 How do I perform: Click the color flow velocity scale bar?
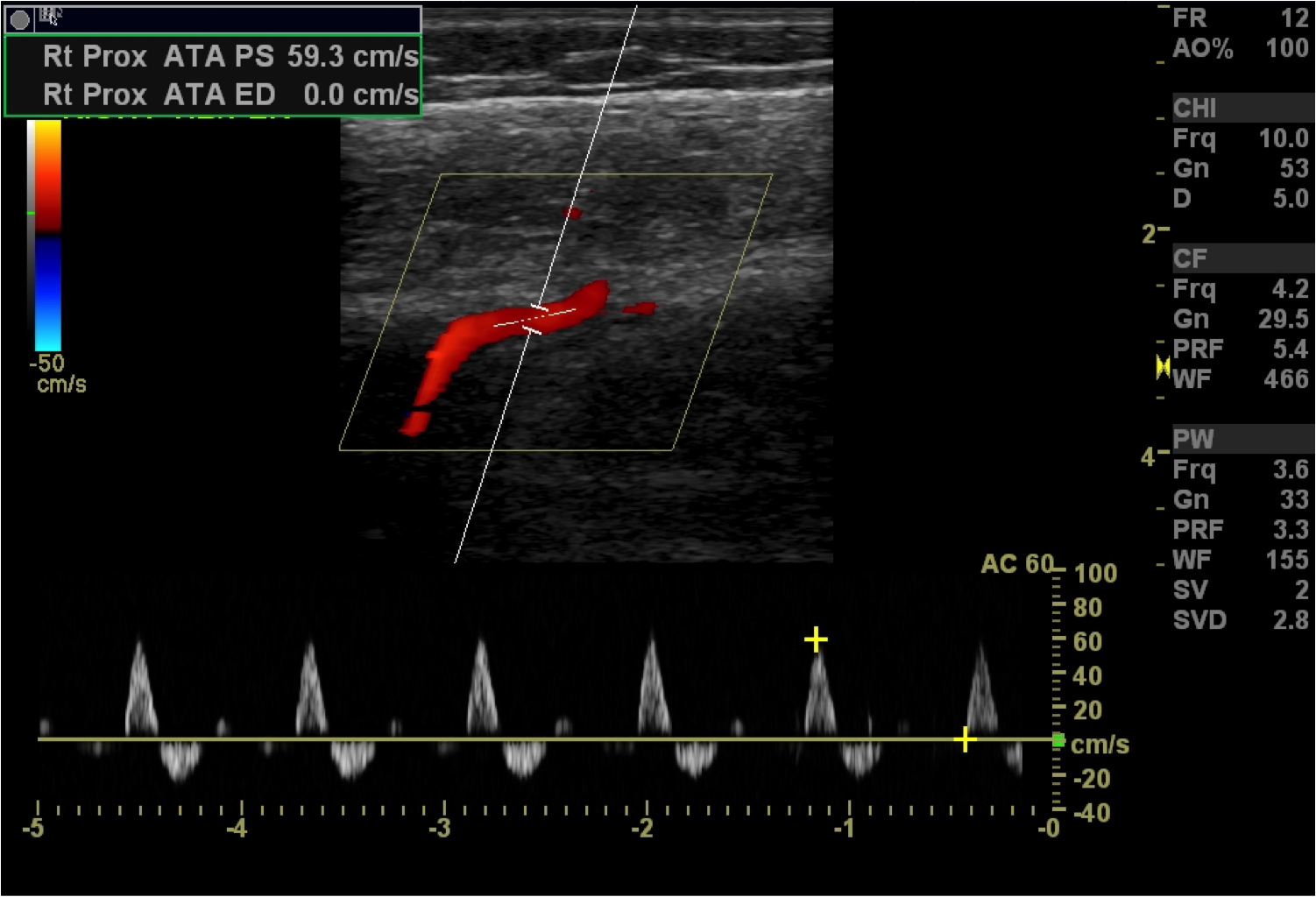pyautogui.click(x=47, y=235)
